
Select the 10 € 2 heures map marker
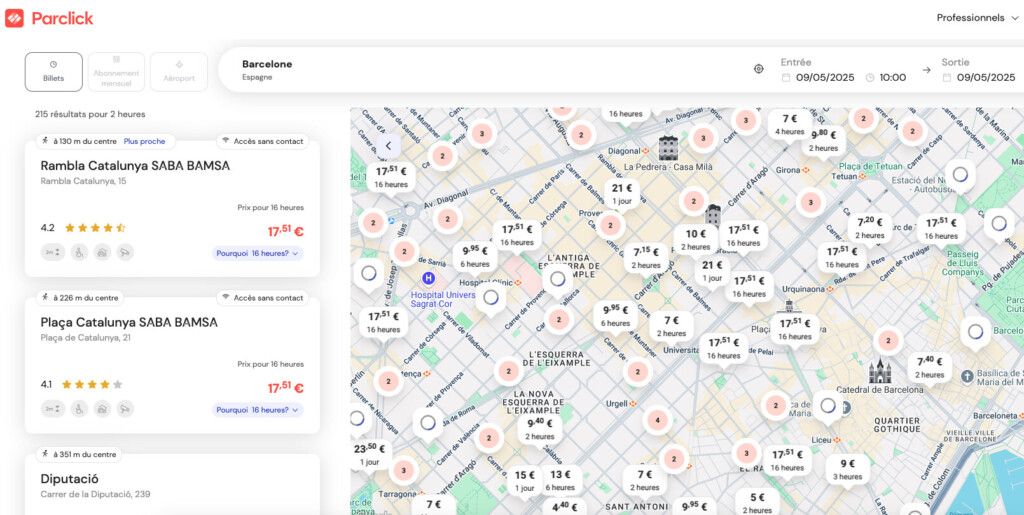(696, 239)
